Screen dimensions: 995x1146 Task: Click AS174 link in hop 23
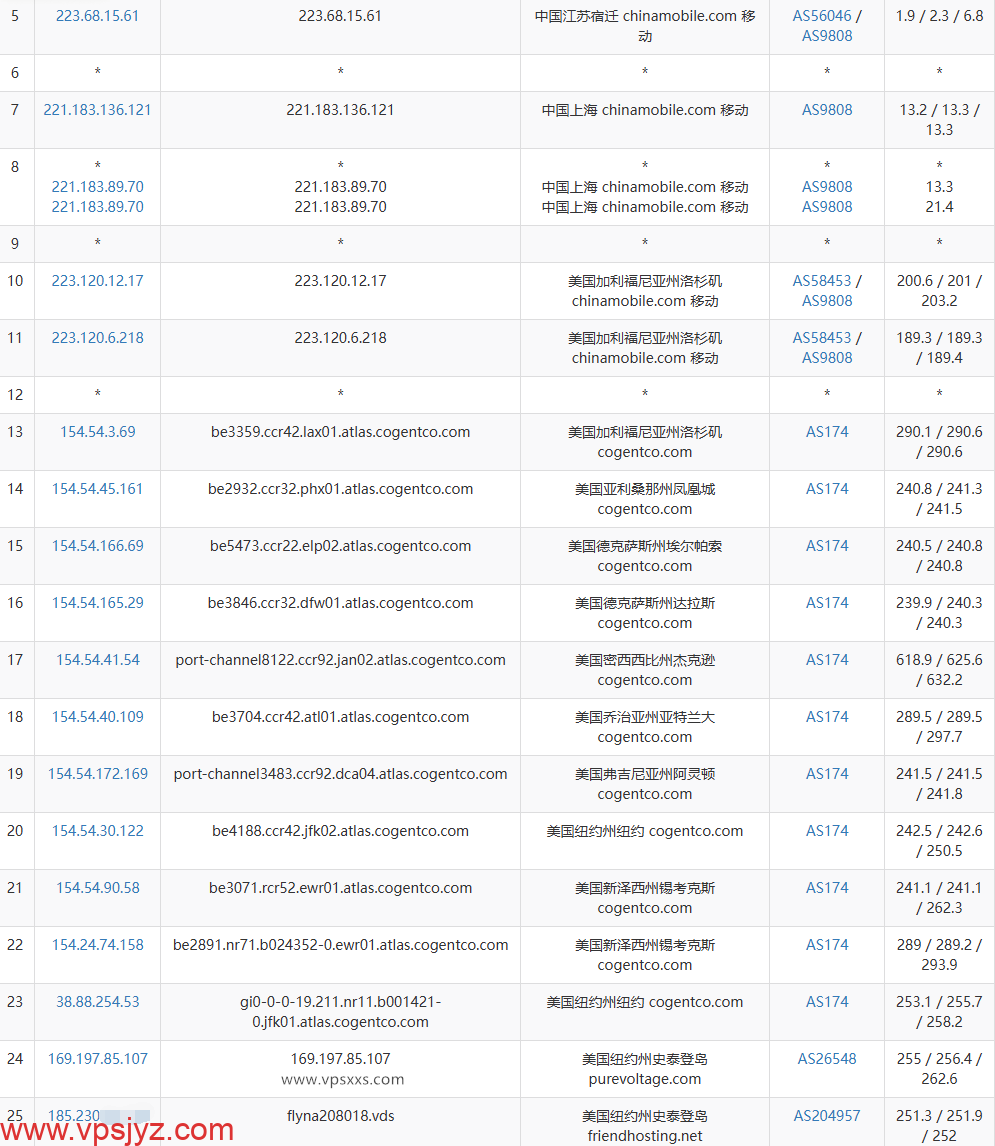[827, 1002]
